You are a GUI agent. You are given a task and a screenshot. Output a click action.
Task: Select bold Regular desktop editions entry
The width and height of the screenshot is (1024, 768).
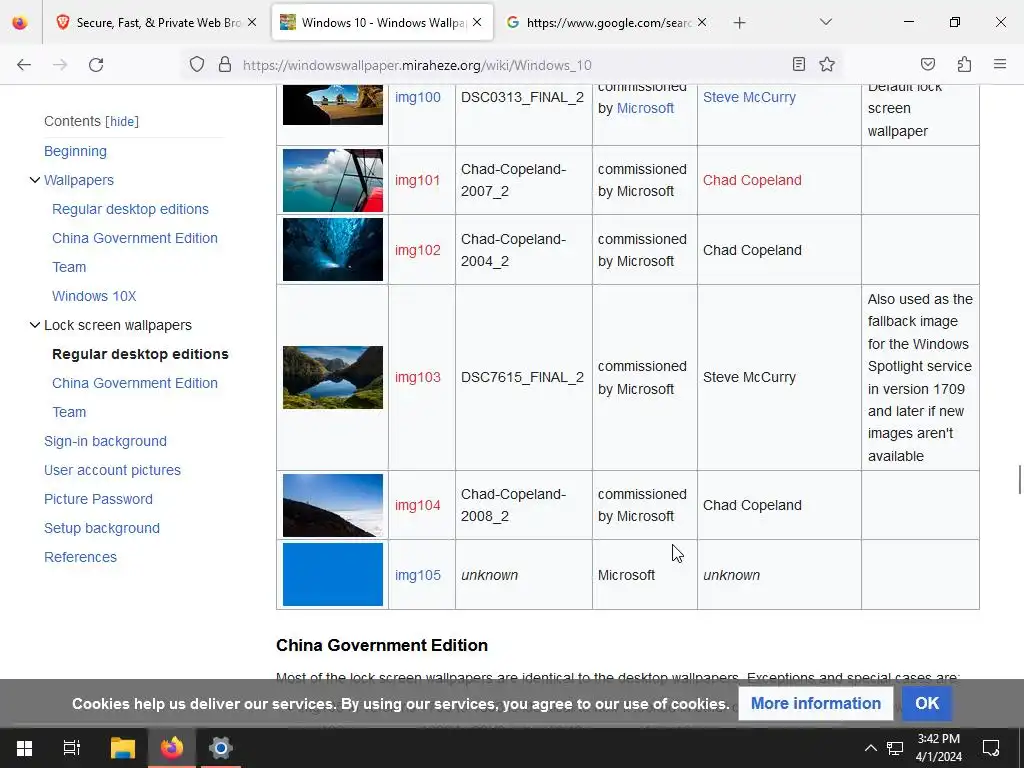(140, 354)
